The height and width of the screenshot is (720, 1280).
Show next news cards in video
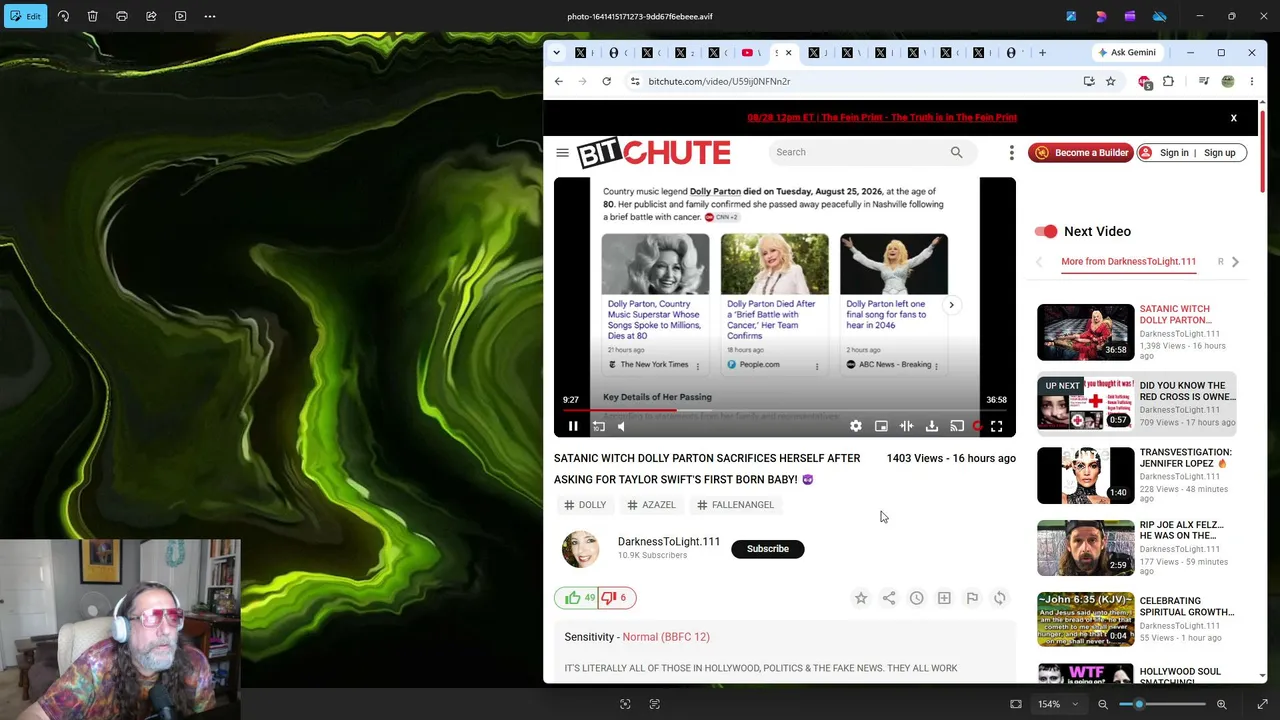pos(951,305)
